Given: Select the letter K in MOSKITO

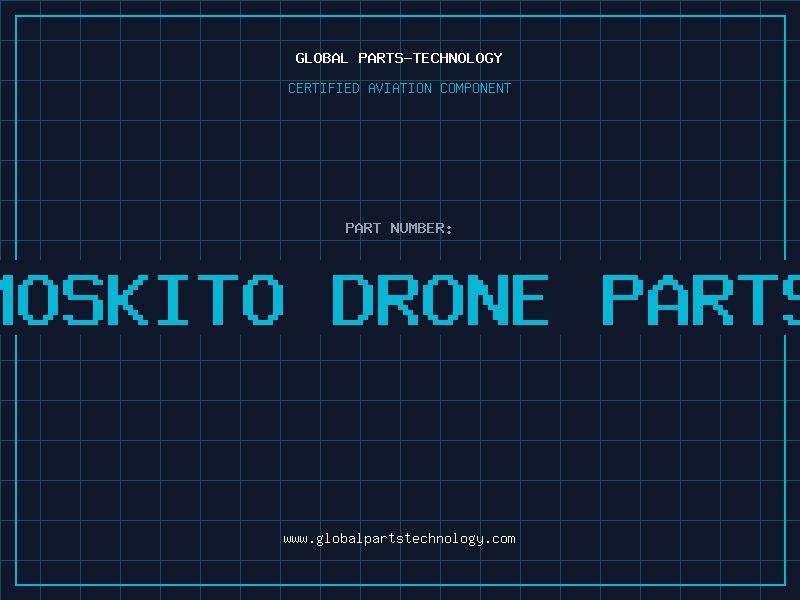Looking at the screenshot, I should pos(128,299).
